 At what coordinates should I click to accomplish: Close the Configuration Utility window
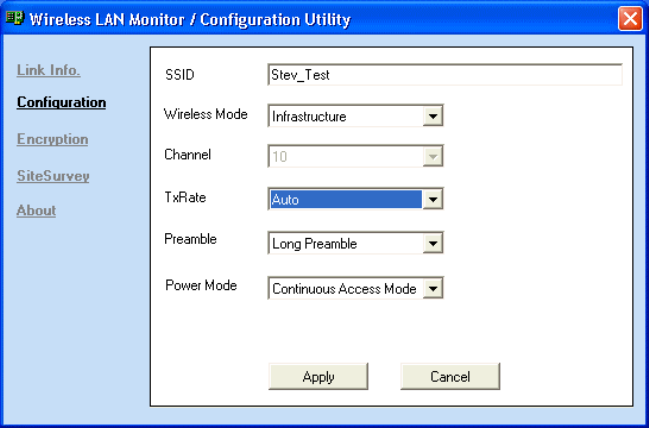coord(630,19)
